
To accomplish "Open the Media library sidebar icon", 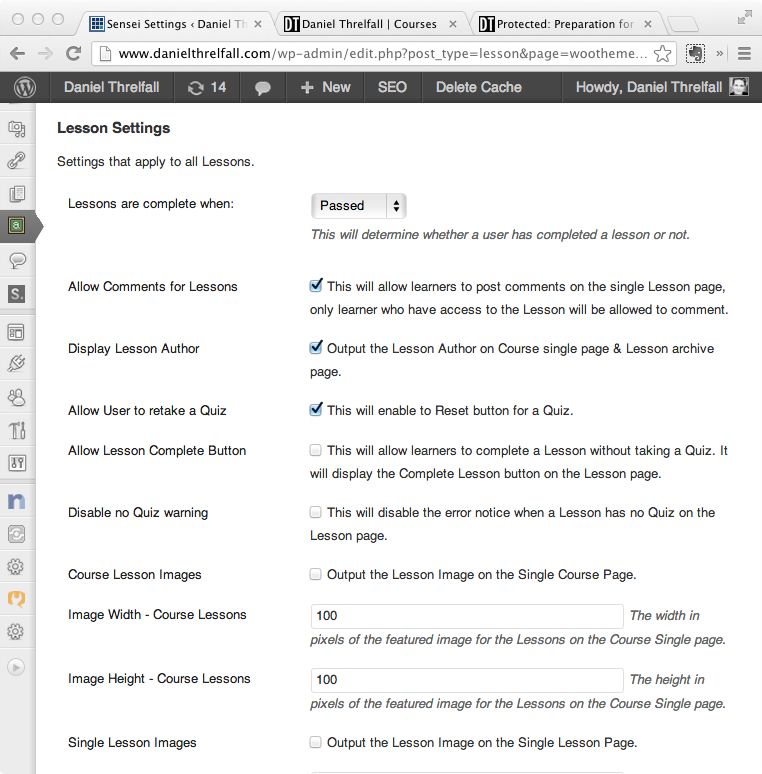I will (17, 129).
